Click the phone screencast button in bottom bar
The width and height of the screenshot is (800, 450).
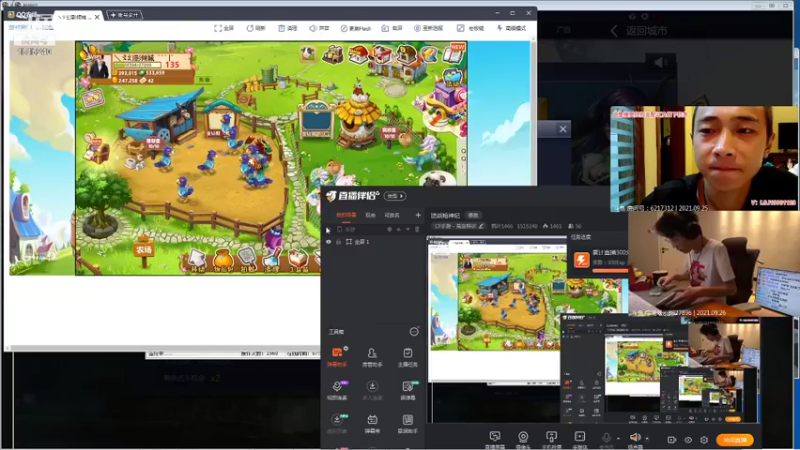(551, 440)
